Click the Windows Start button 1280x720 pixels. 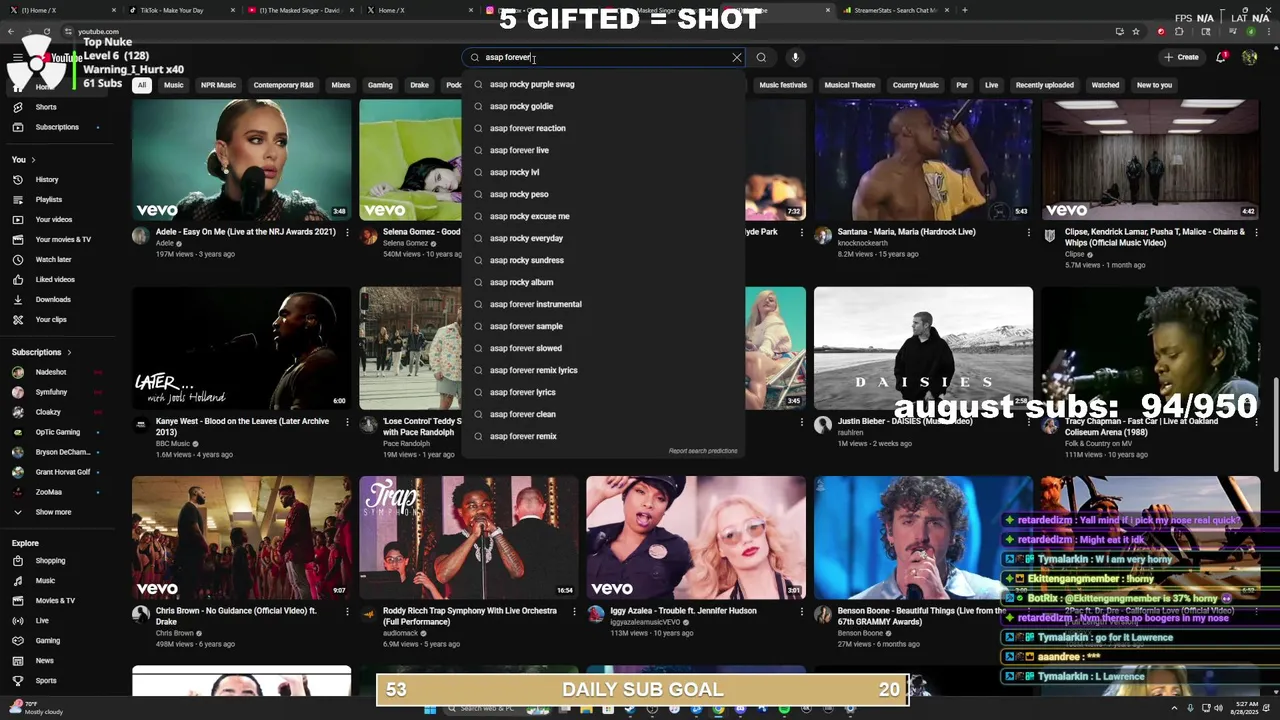coord(430,709)
